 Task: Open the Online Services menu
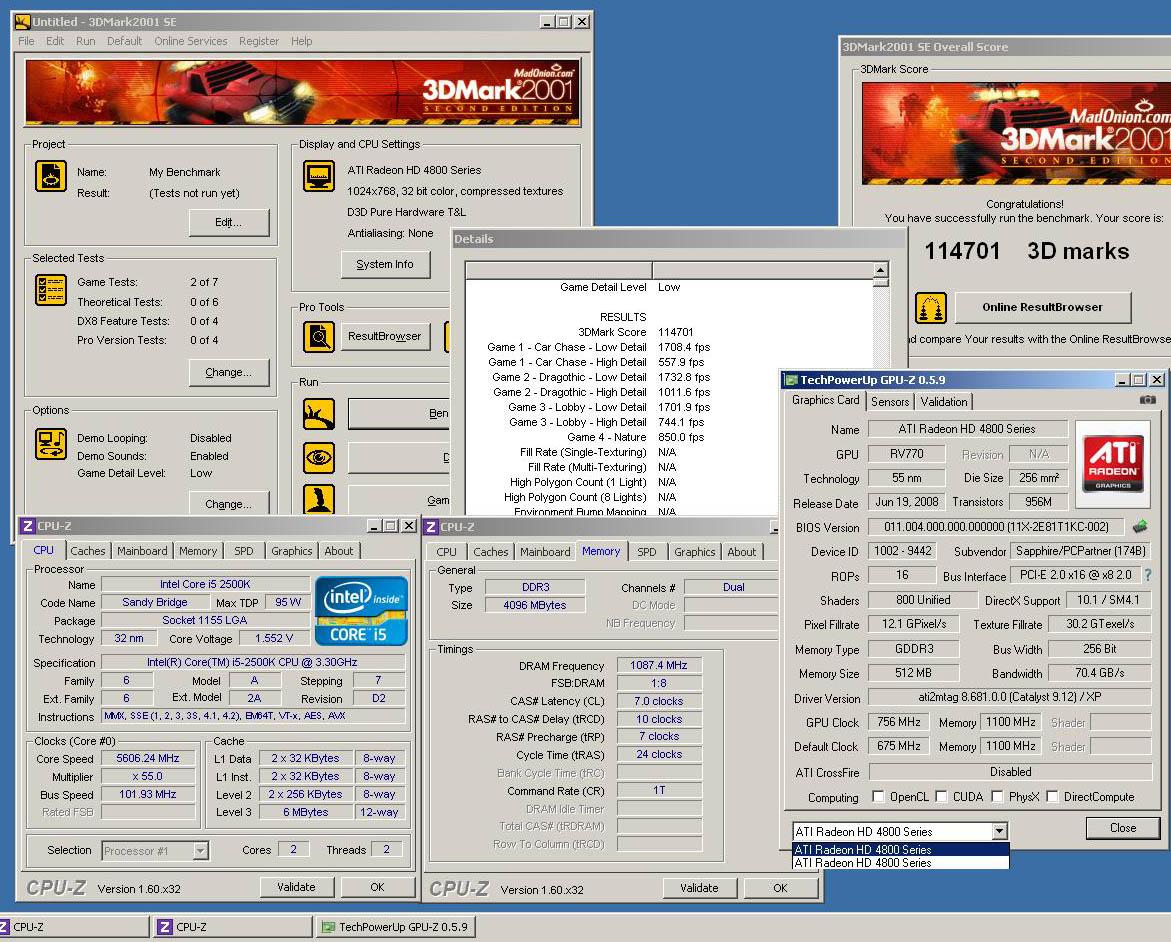click(190, 41)
